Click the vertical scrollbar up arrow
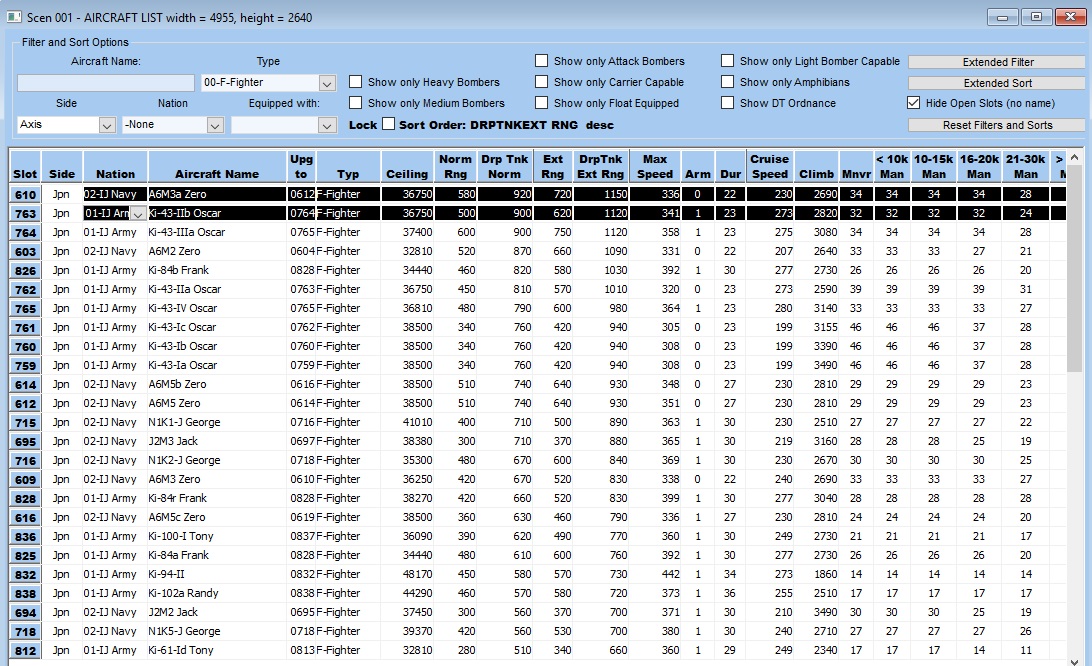 (1075, 157)
